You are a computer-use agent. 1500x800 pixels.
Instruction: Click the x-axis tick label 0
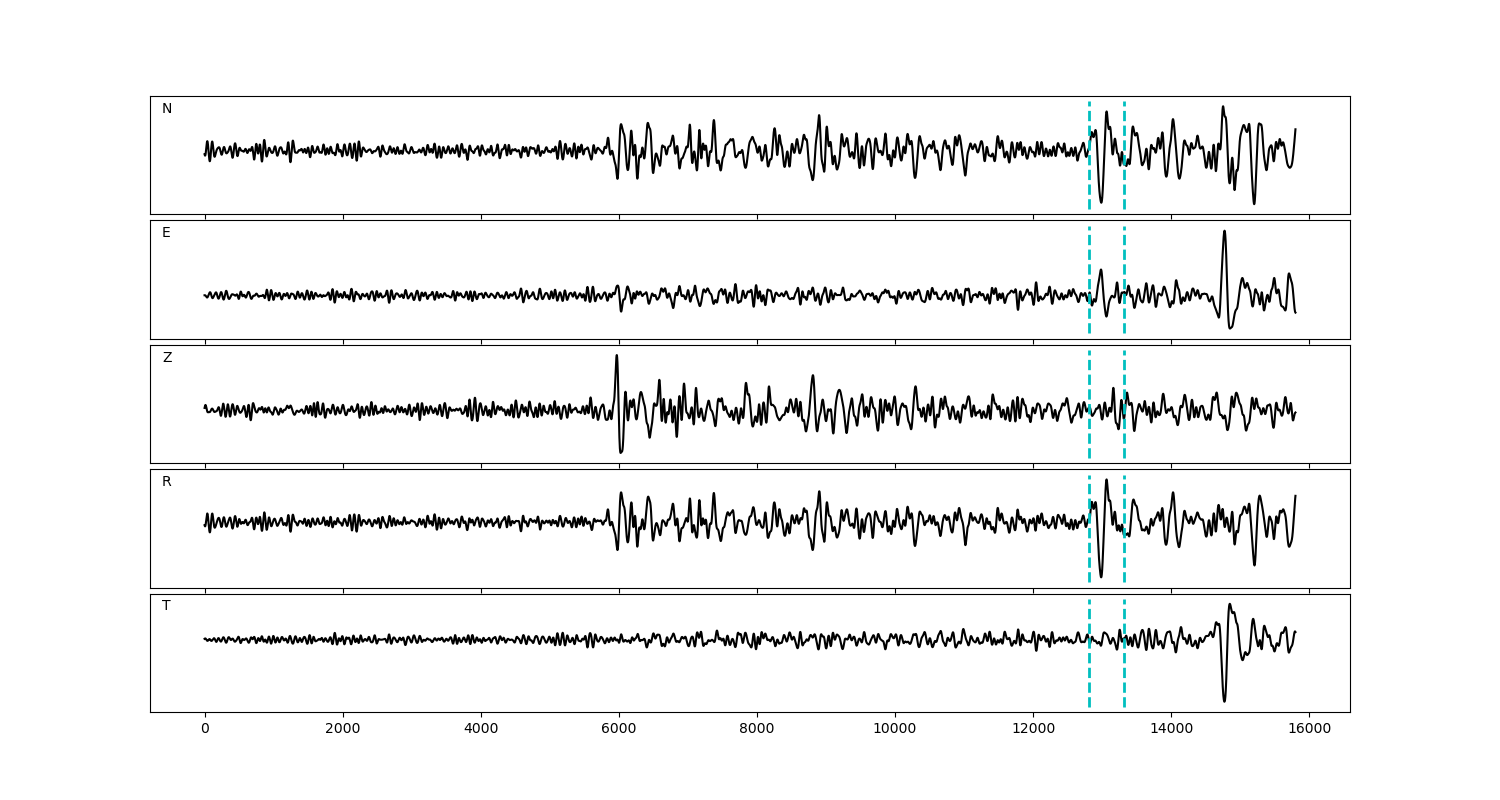(205, 729)
